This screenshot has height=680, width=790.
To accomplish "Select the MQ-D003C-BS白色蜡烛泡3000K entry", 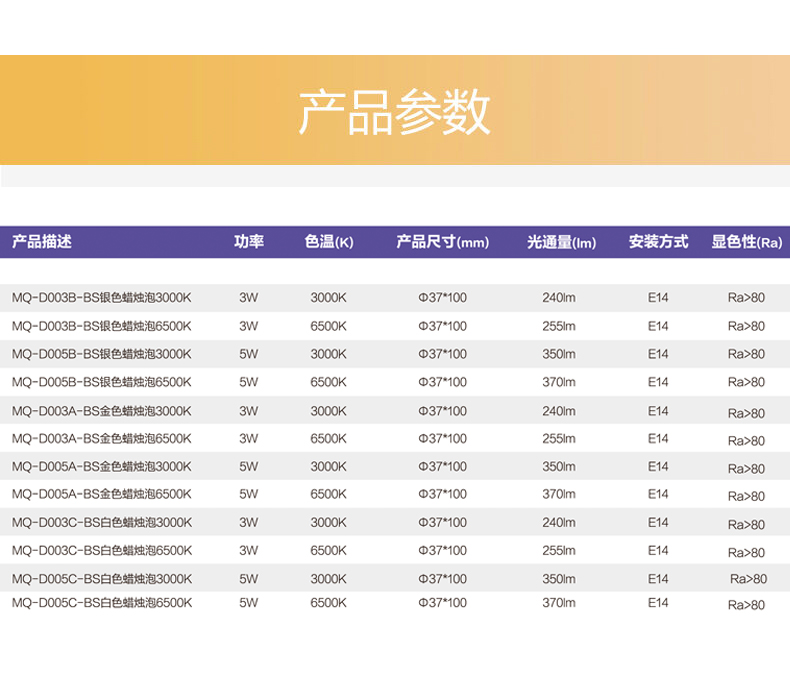I will (x=101, y=523).
